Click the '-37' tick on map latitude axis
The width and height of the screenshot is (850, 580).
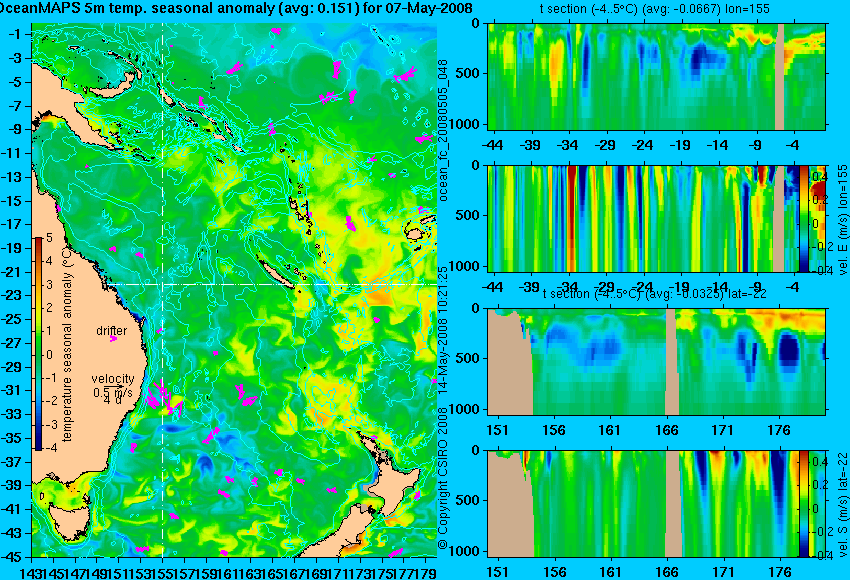(12, 462)
